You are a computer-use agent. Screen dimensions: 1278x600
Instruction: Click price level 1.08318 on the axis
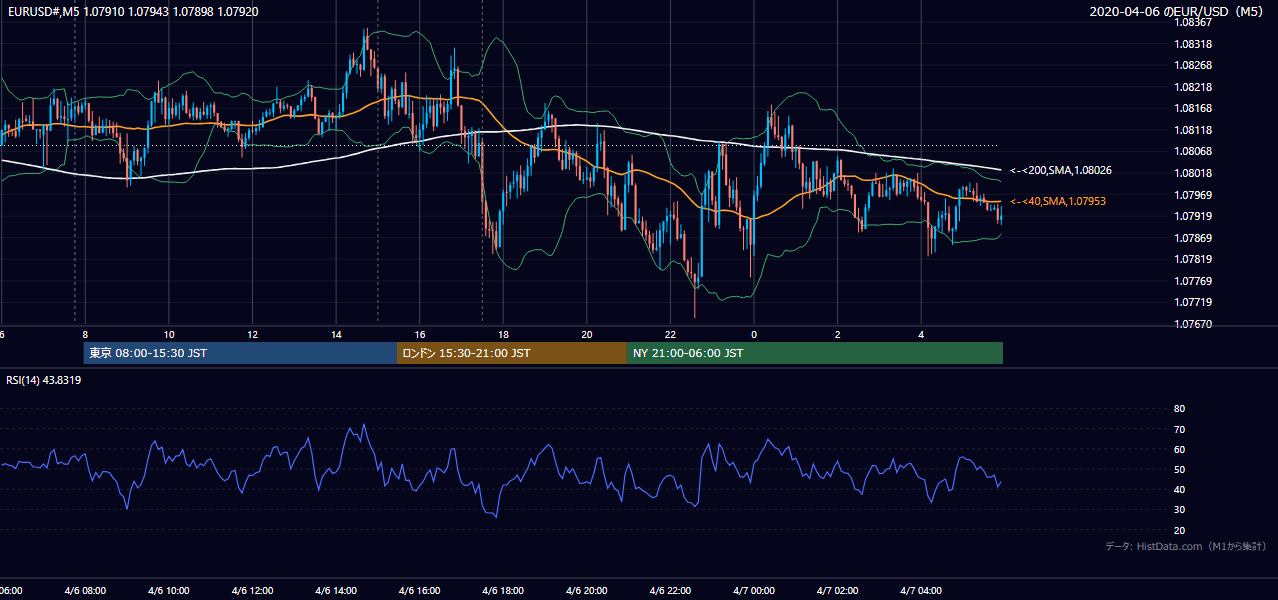(1194, 44)
